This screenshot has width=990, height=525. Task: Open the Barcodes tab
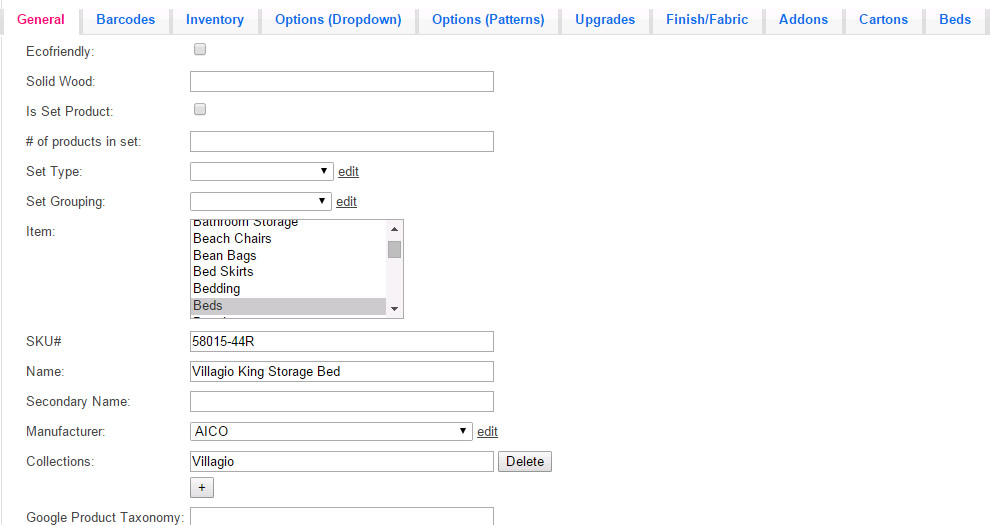pos(126,20)
